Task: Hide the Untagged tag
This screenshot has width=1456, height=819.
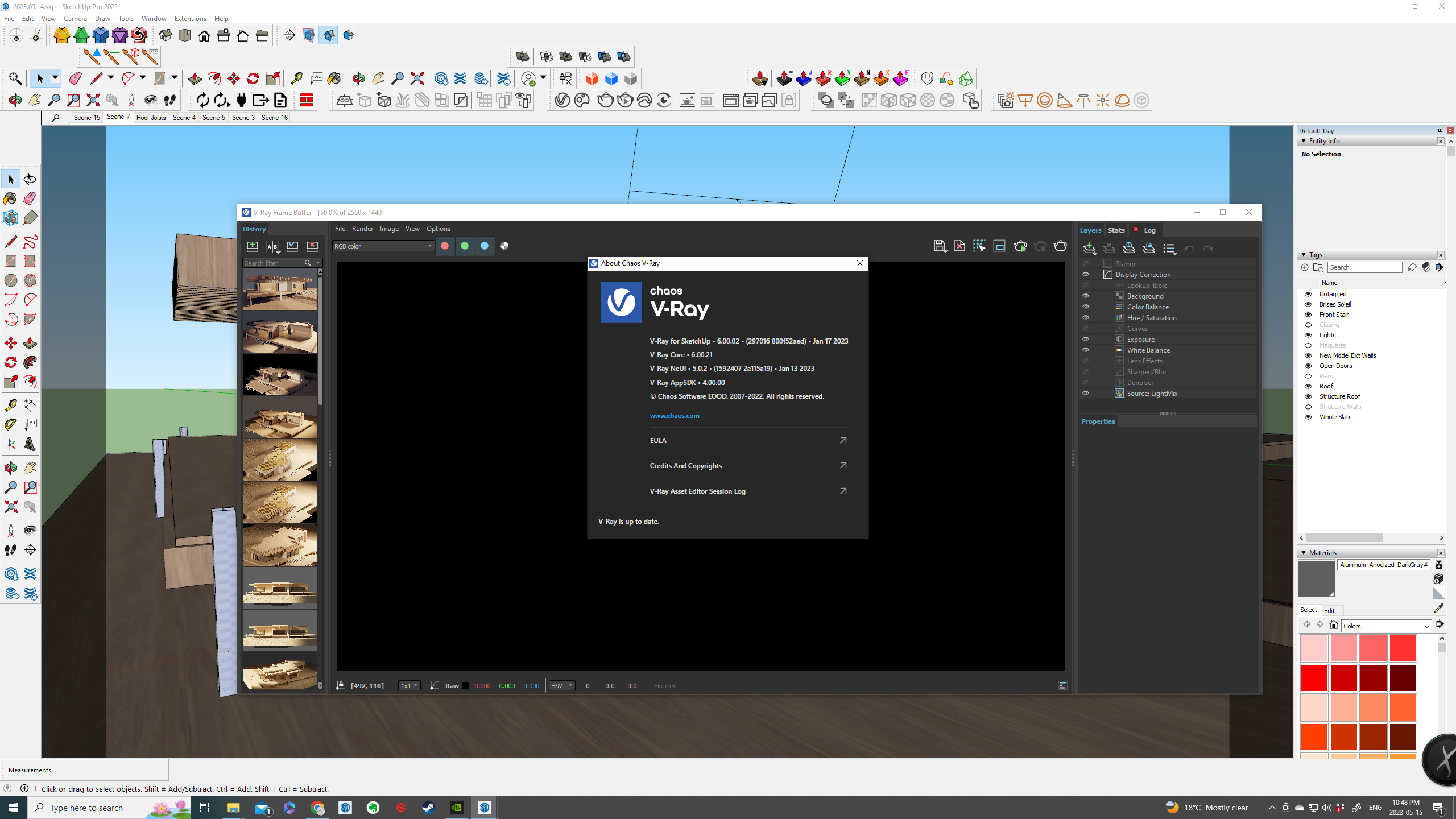Action: (x=1308, y=294)
